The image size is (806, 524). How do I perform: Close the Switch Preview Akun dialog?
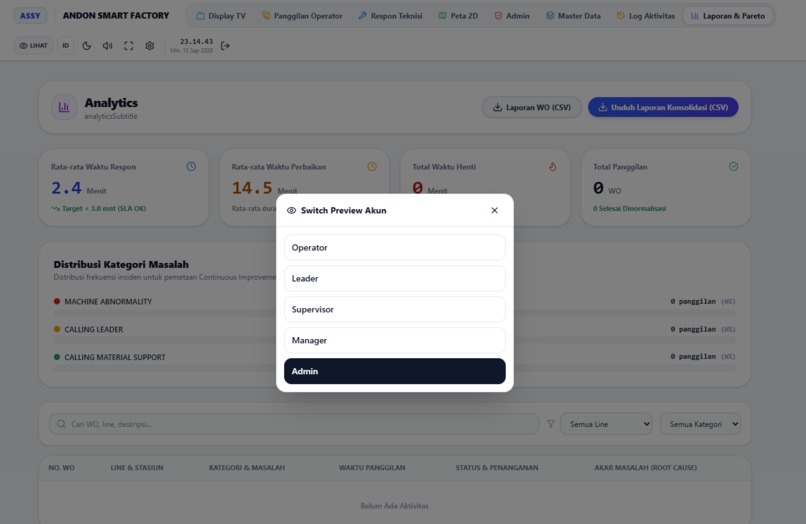tap(494, 210)
